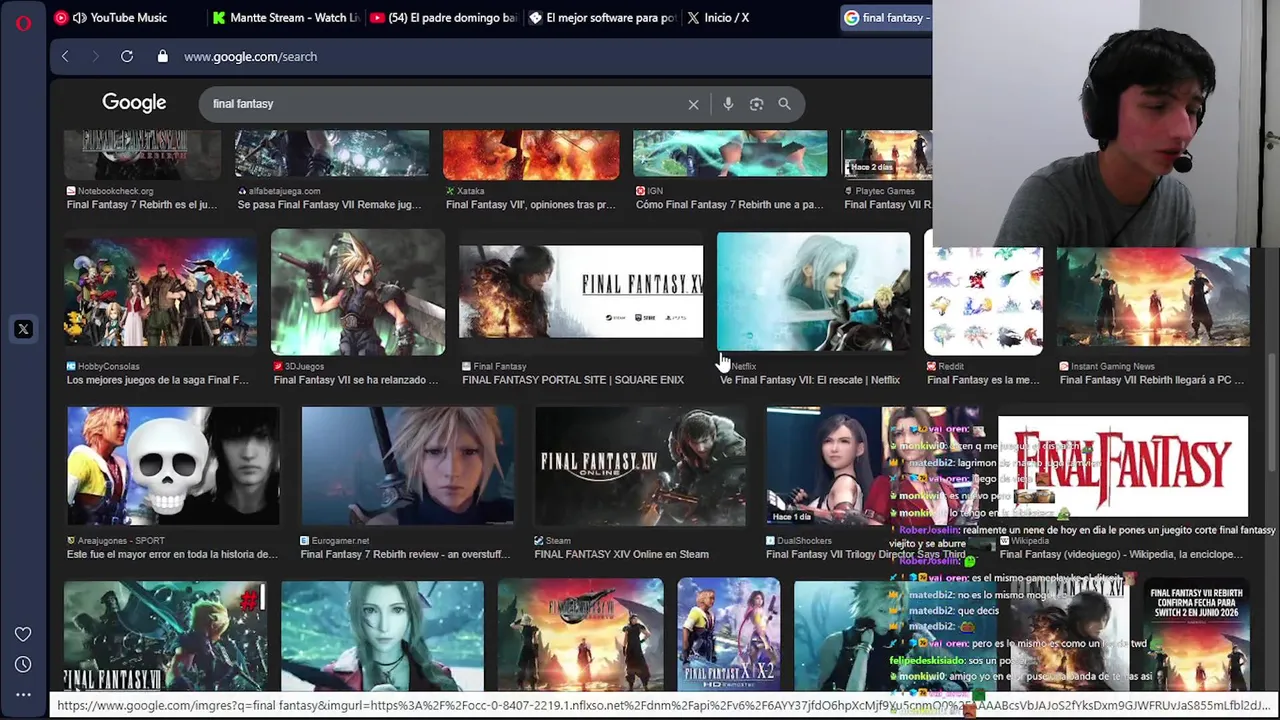Click the Google logo

pos(134,103)
